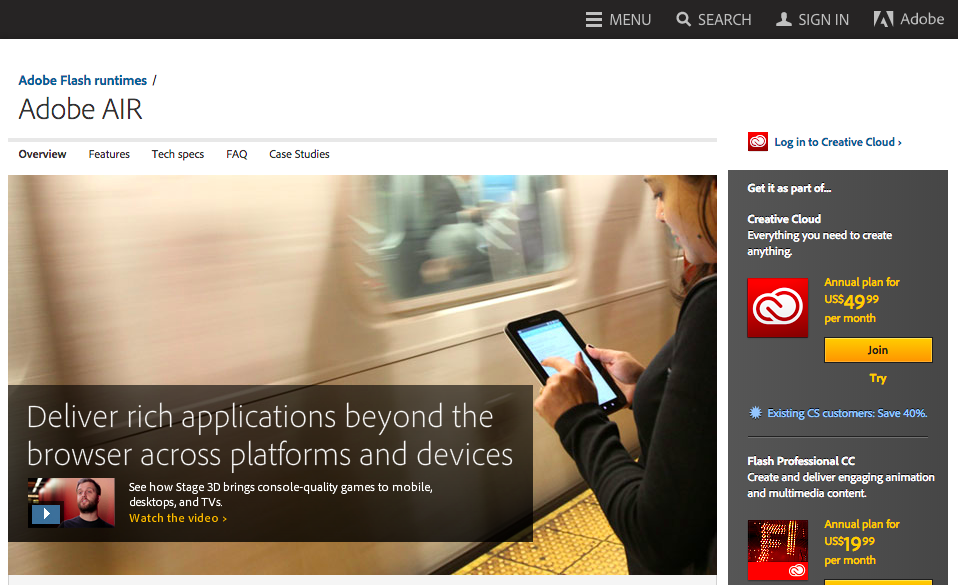The width and height of the screenshot is (958, 585).
Task: Click the Try link under Join
Action: click(878, 378)
